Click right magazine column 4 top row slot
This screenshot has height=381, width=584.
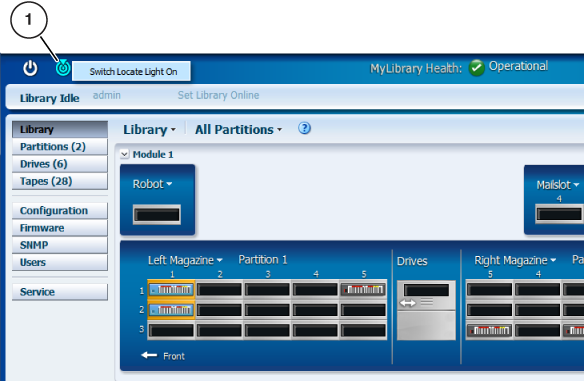click(x=538, y=290)
